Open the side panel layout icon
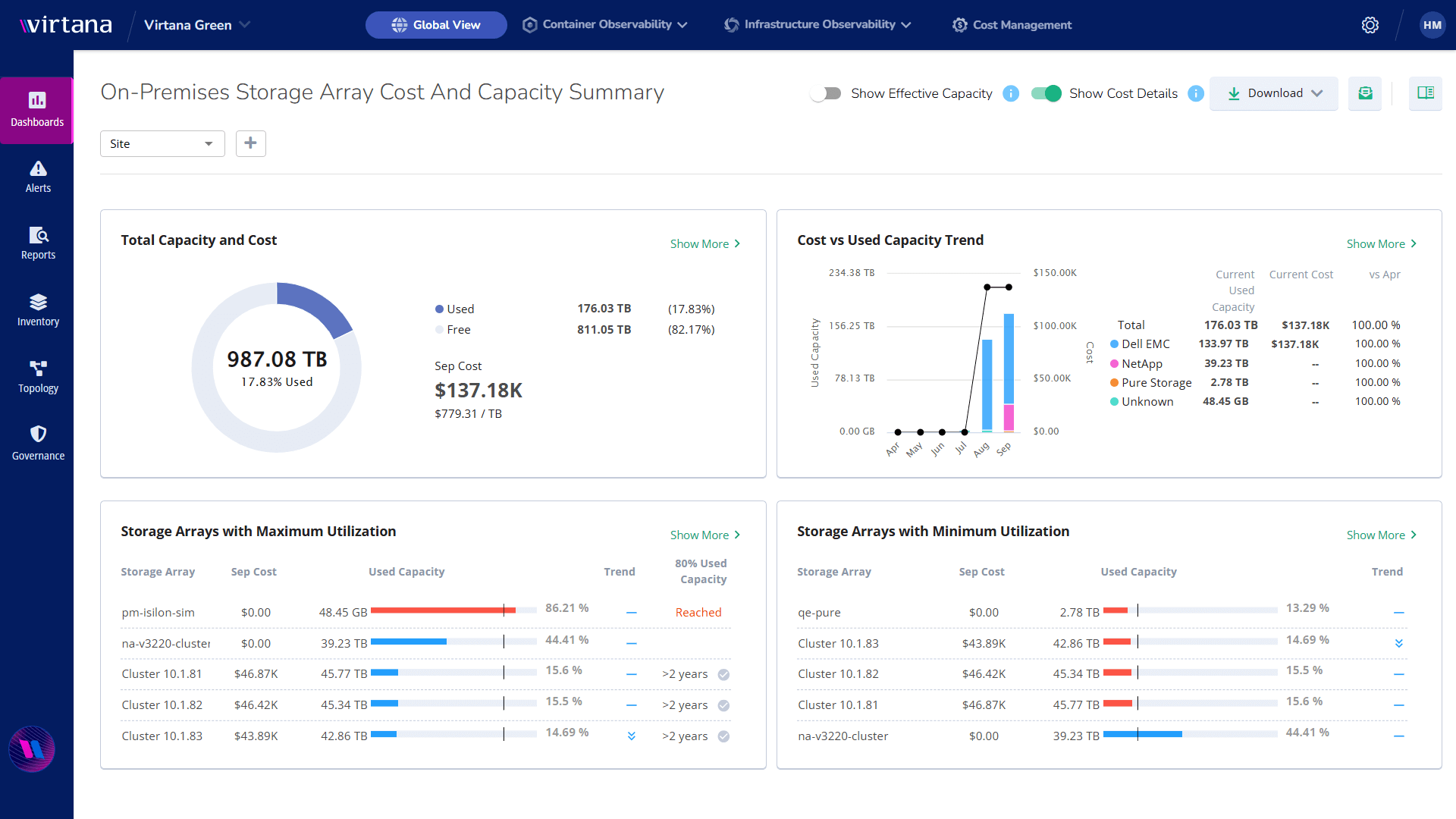Image resolution: width=1456 pixels, height=819 pixels. click(1425, 93)
